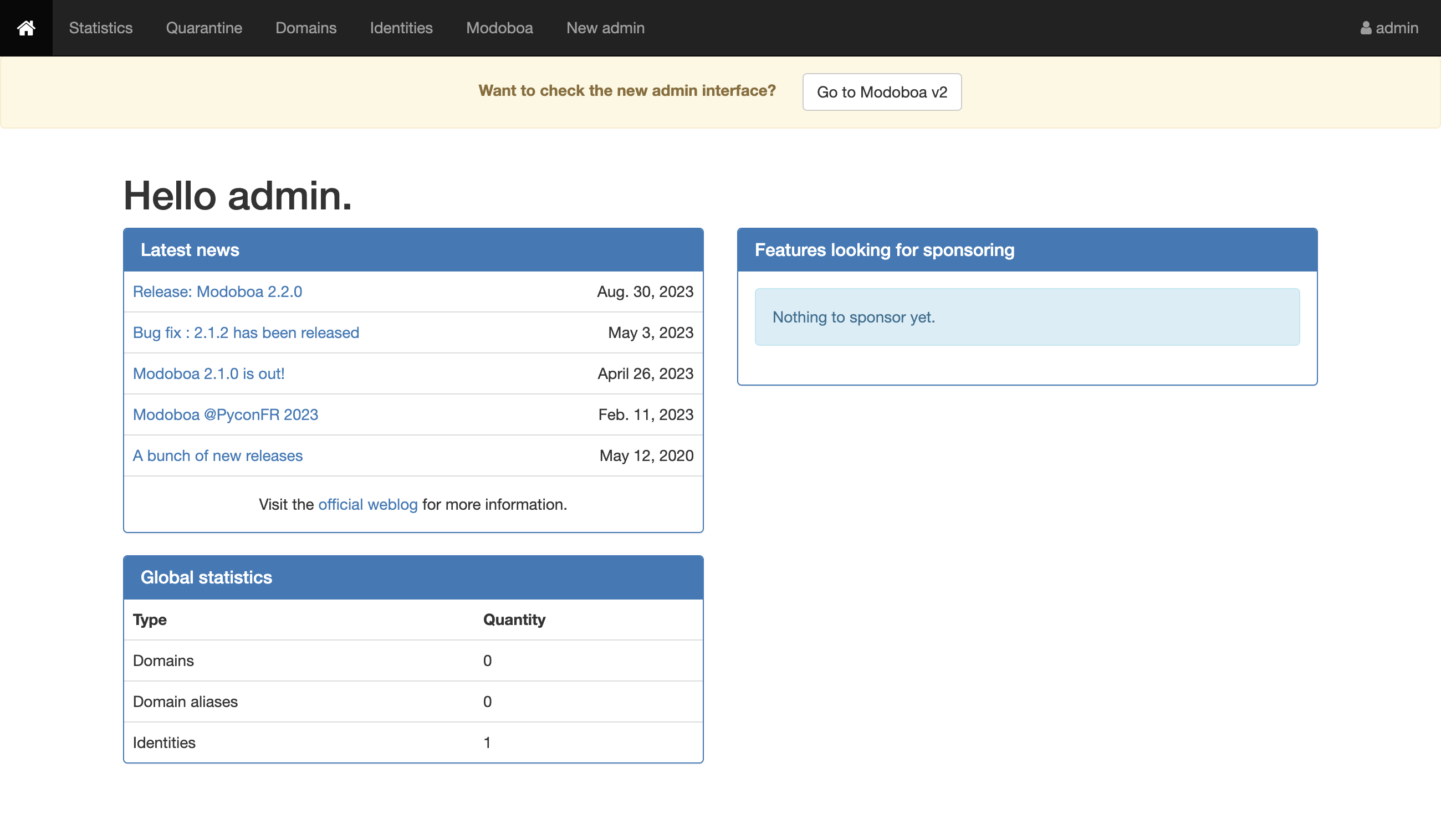The width and height of the screenshot is (1441, 840).
Task: Click the 'Feb. 11, 2023' date
Action: 646,414
